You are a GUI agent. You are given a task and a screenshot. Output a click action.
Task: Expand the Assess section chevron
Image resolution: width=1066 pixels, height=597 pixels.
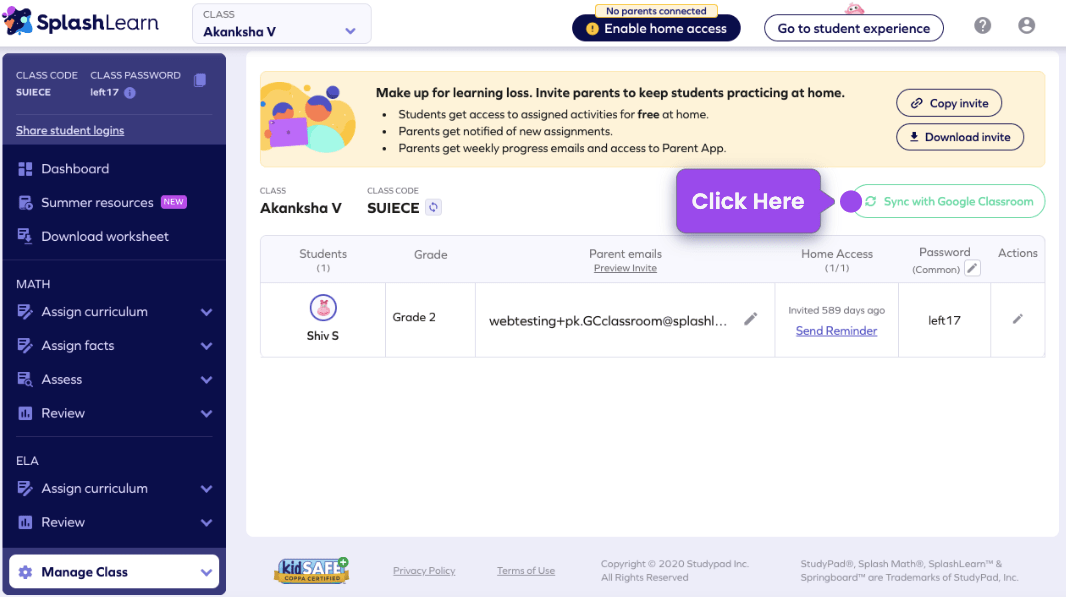pyautogui.click(x=206, y=379)
